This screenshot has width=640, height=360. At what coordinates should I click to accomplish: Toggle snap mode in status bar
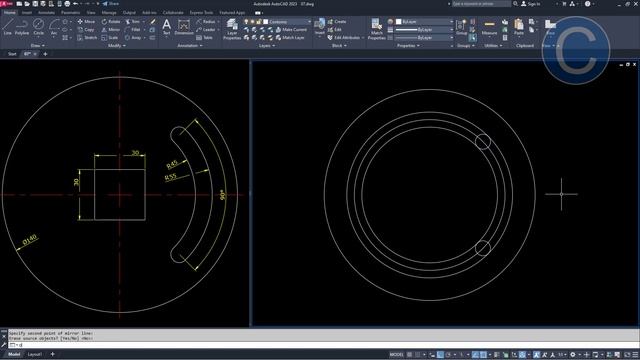click(418, 355)
